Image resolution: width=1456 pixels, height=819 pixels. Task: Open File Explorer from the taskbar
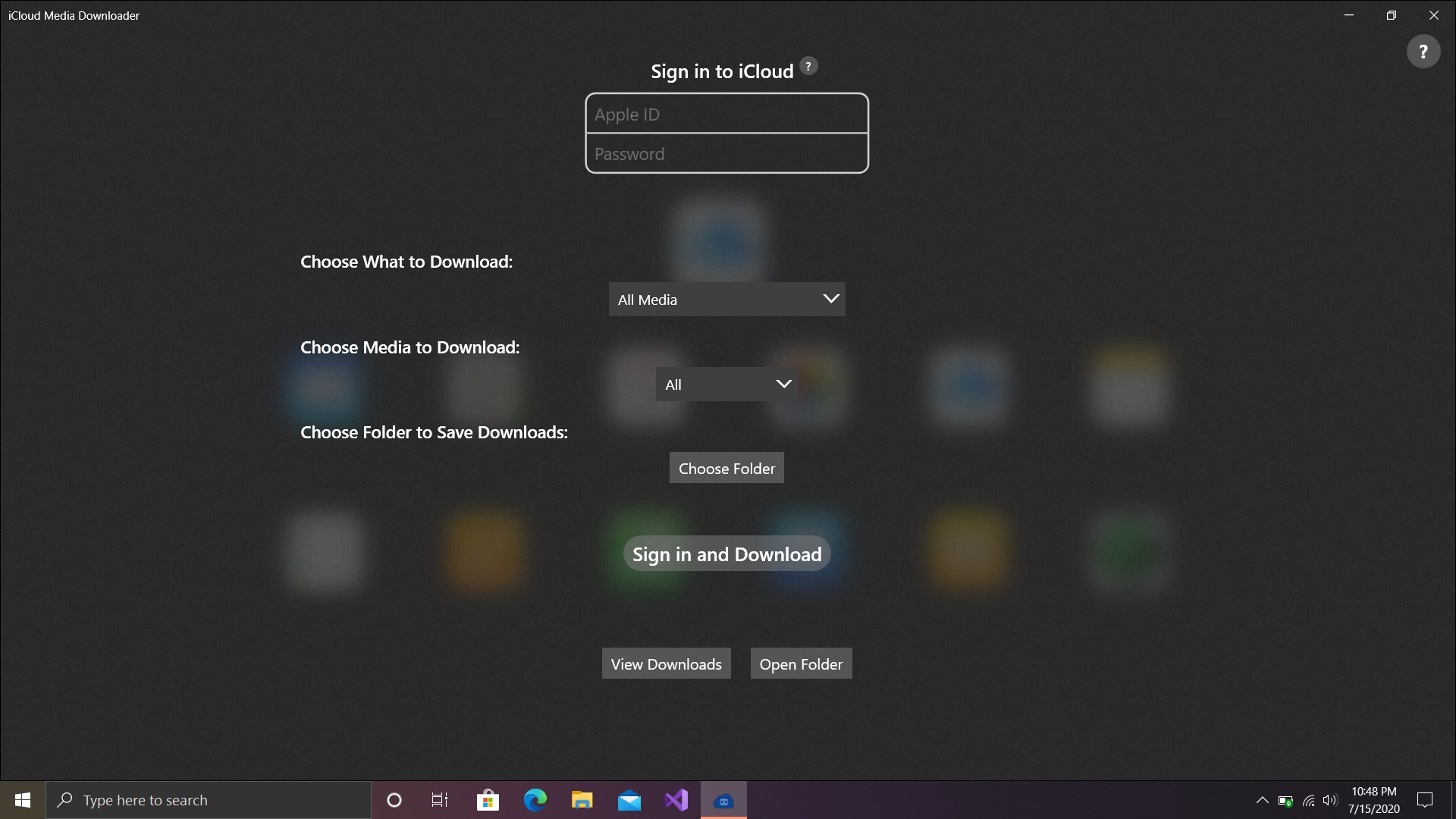pos(582,800)
